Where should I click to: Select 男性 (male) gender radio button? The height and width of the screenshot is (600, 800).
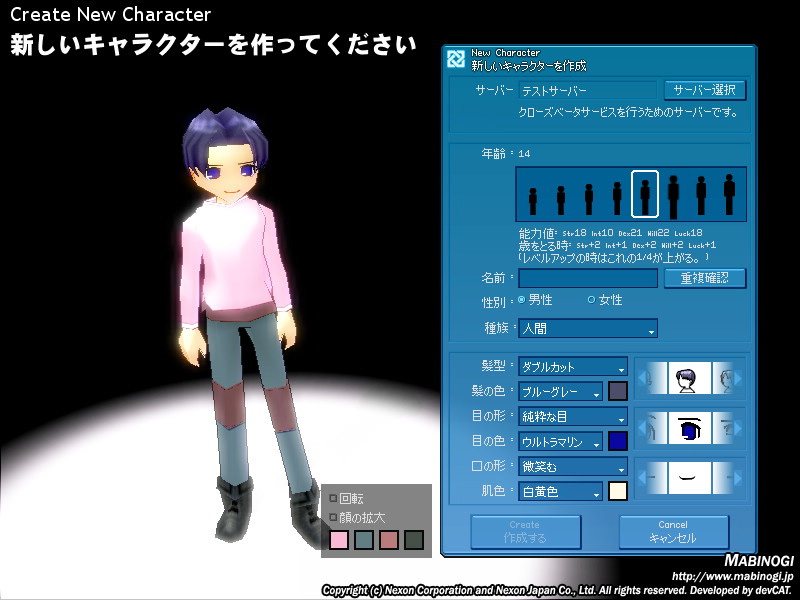(x=521, y=300)
